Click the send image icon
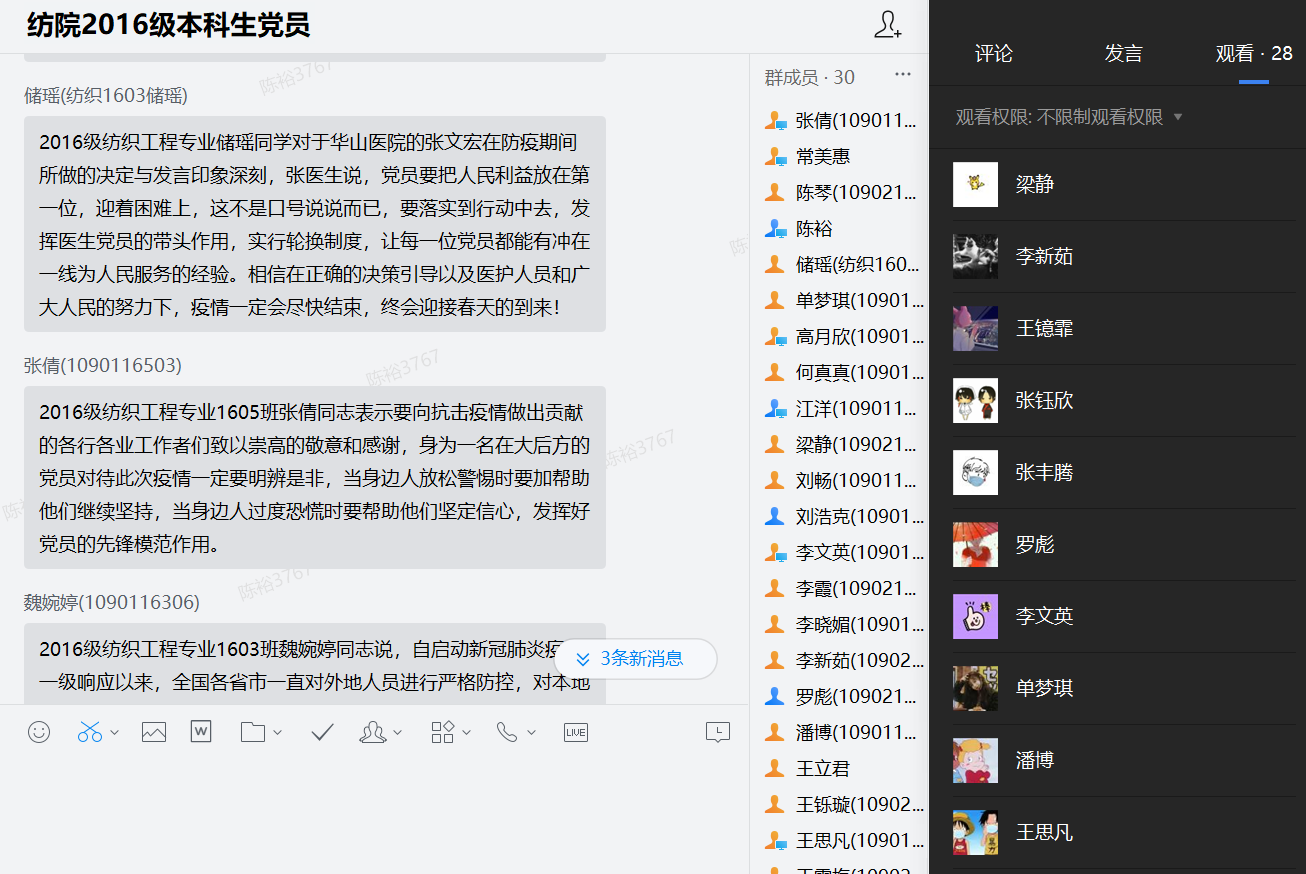Viewport: 1306px width, 874px height. coord(153,732)
